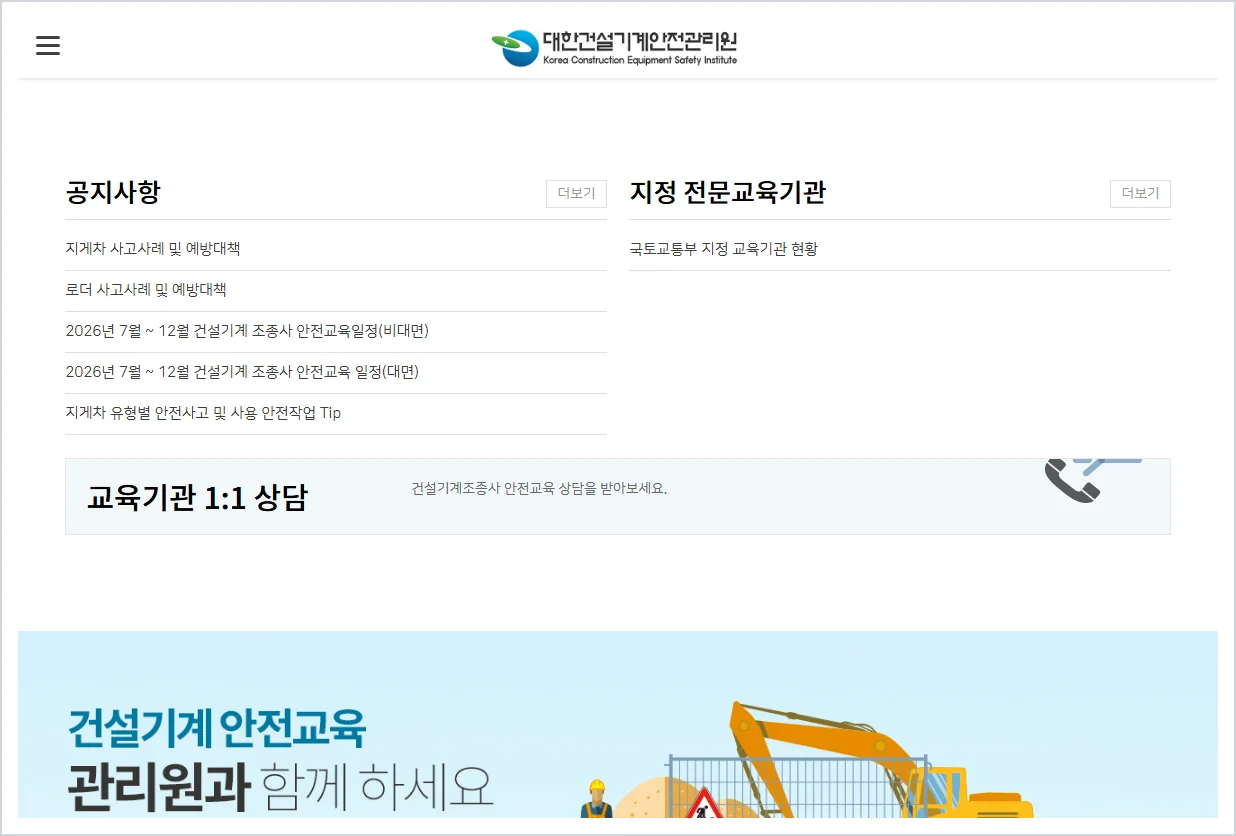Go to home via site logo

[x=614, y=47]
